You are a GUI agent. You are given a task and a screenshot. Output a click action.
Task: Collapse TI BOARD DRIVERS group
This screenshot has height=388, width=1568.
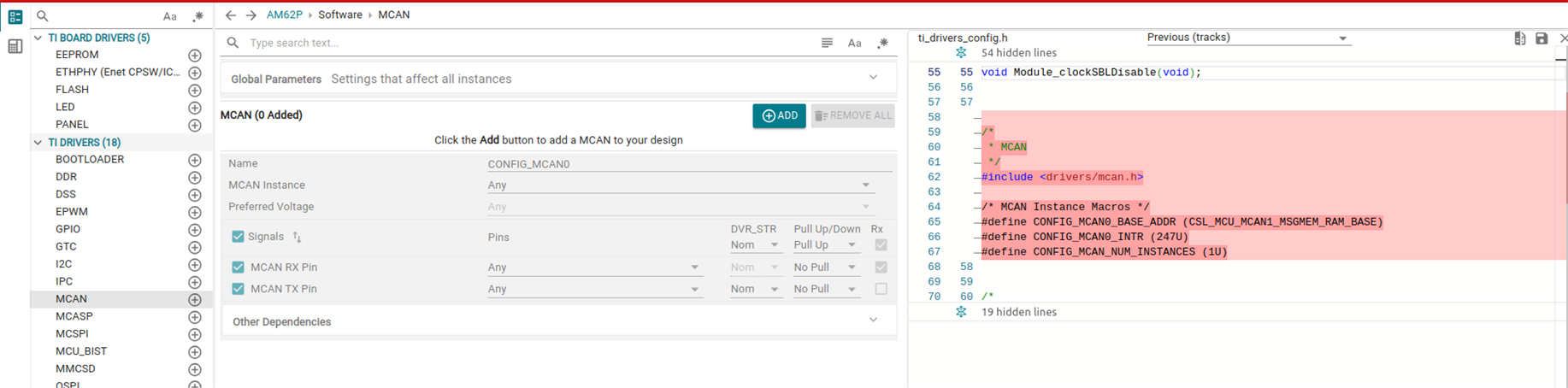point(38,38)
